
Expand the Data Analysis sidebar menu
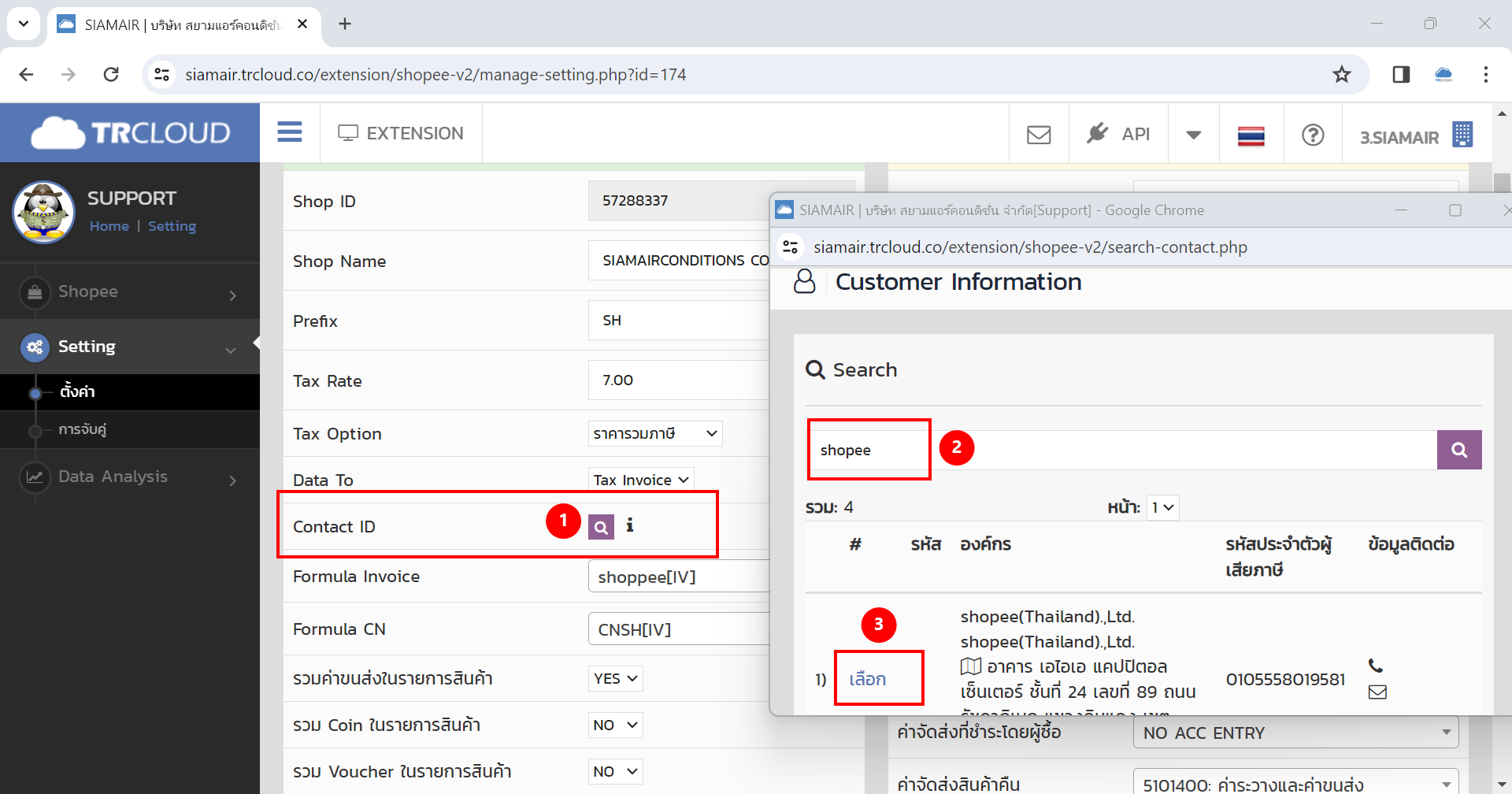[x=130, y=477]
